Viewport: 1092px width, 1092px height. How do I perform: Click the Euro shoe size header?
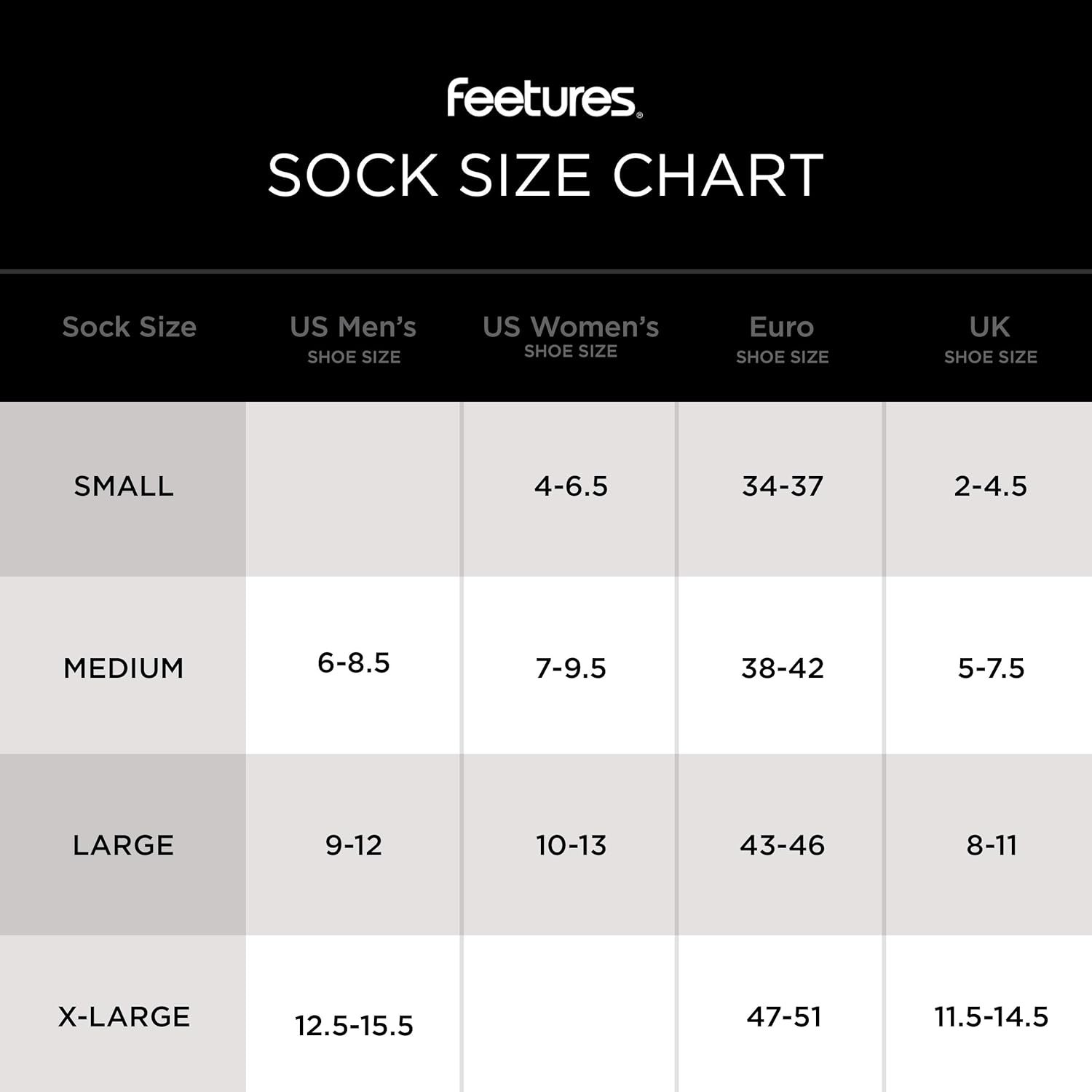[x=782, y=337]
